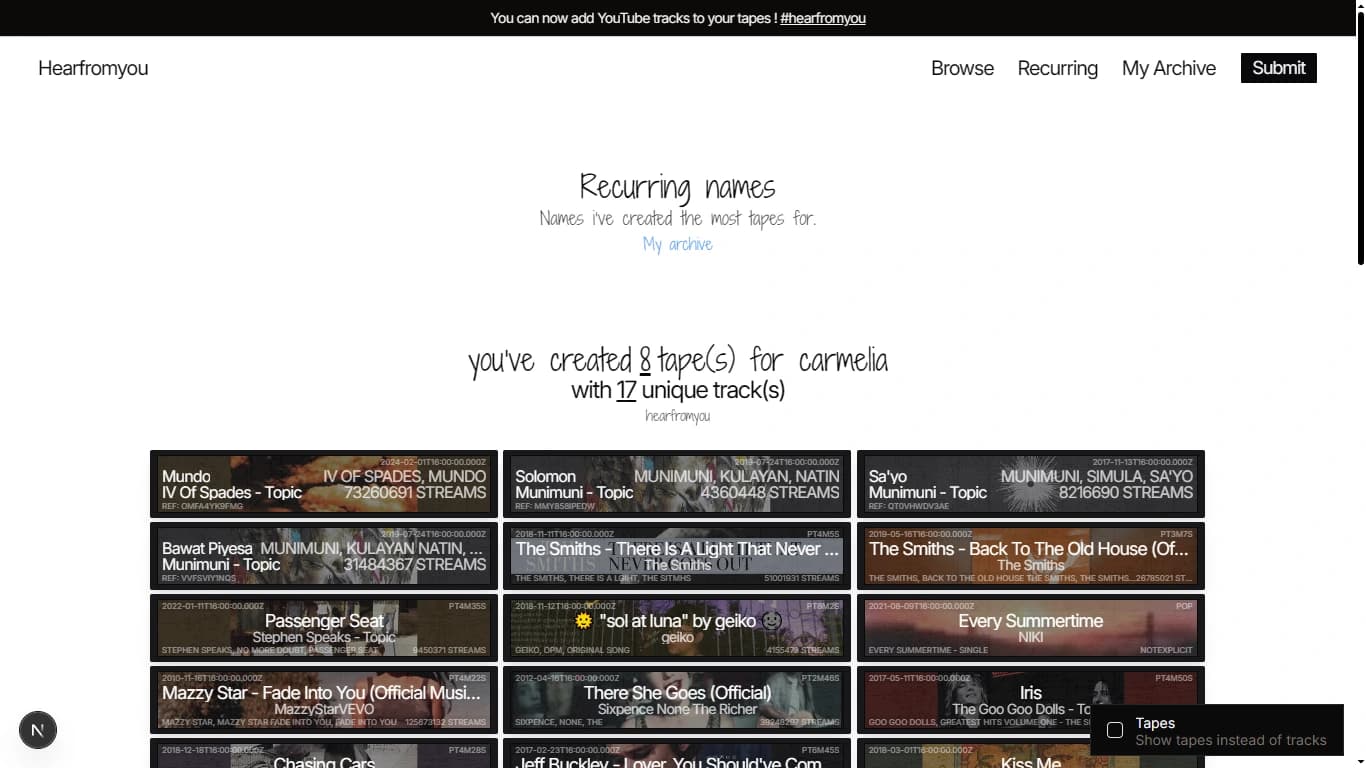Click the round N Next.js dev icon
Viewport: 1366px width, 768px height.
click(38, 730)
